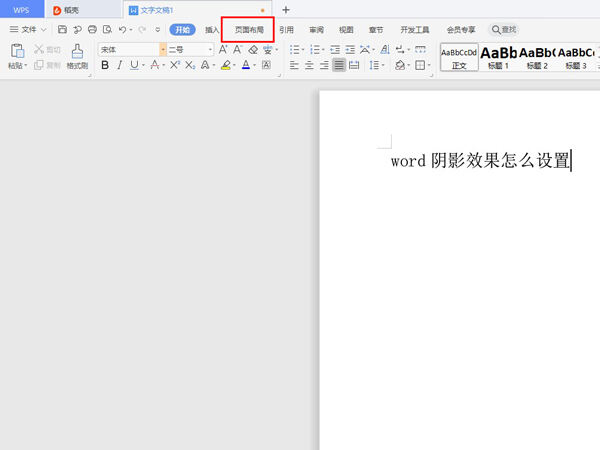Expand the 文件 menu
Screen dimensions: 600x450
click(x=27, y=30)
